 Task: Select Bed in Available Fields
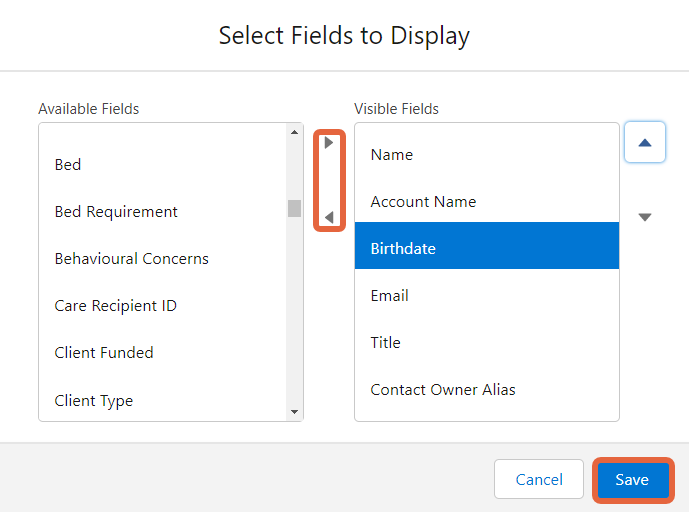(x=163, y=165)
